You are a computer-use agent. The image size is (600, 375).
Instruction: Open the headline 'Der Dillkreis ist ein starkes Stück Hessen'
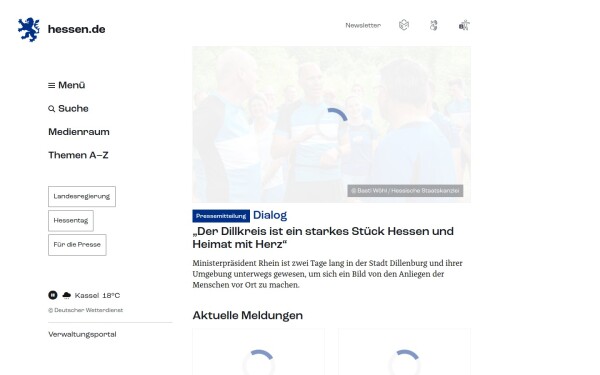[x=323, y=238]
